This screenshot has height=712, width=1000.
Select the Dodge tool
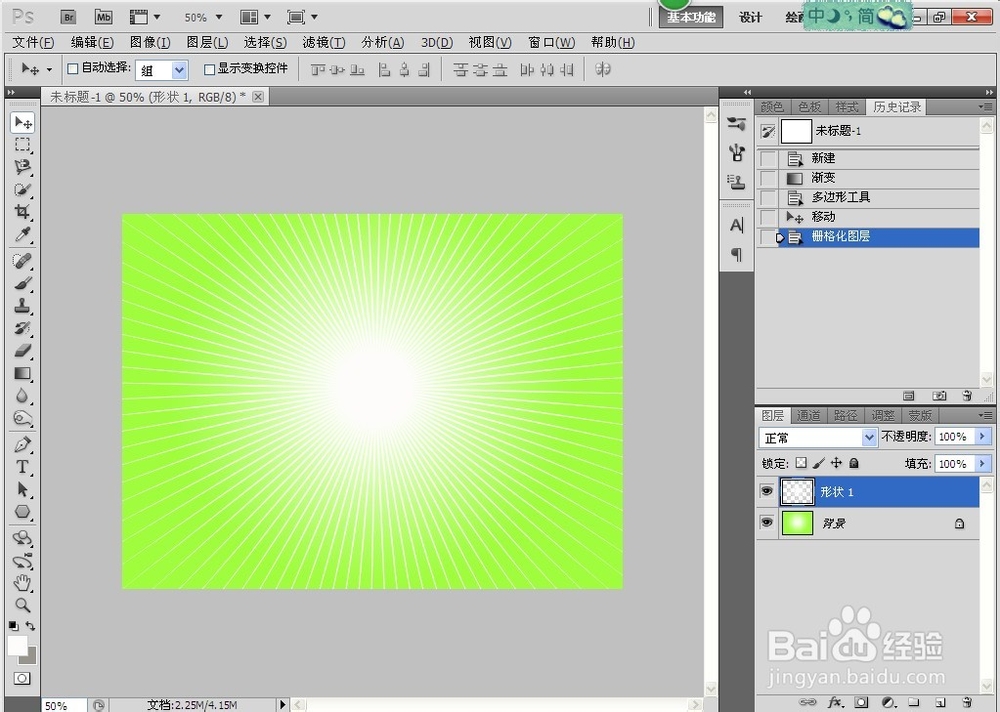pos(23,419)
